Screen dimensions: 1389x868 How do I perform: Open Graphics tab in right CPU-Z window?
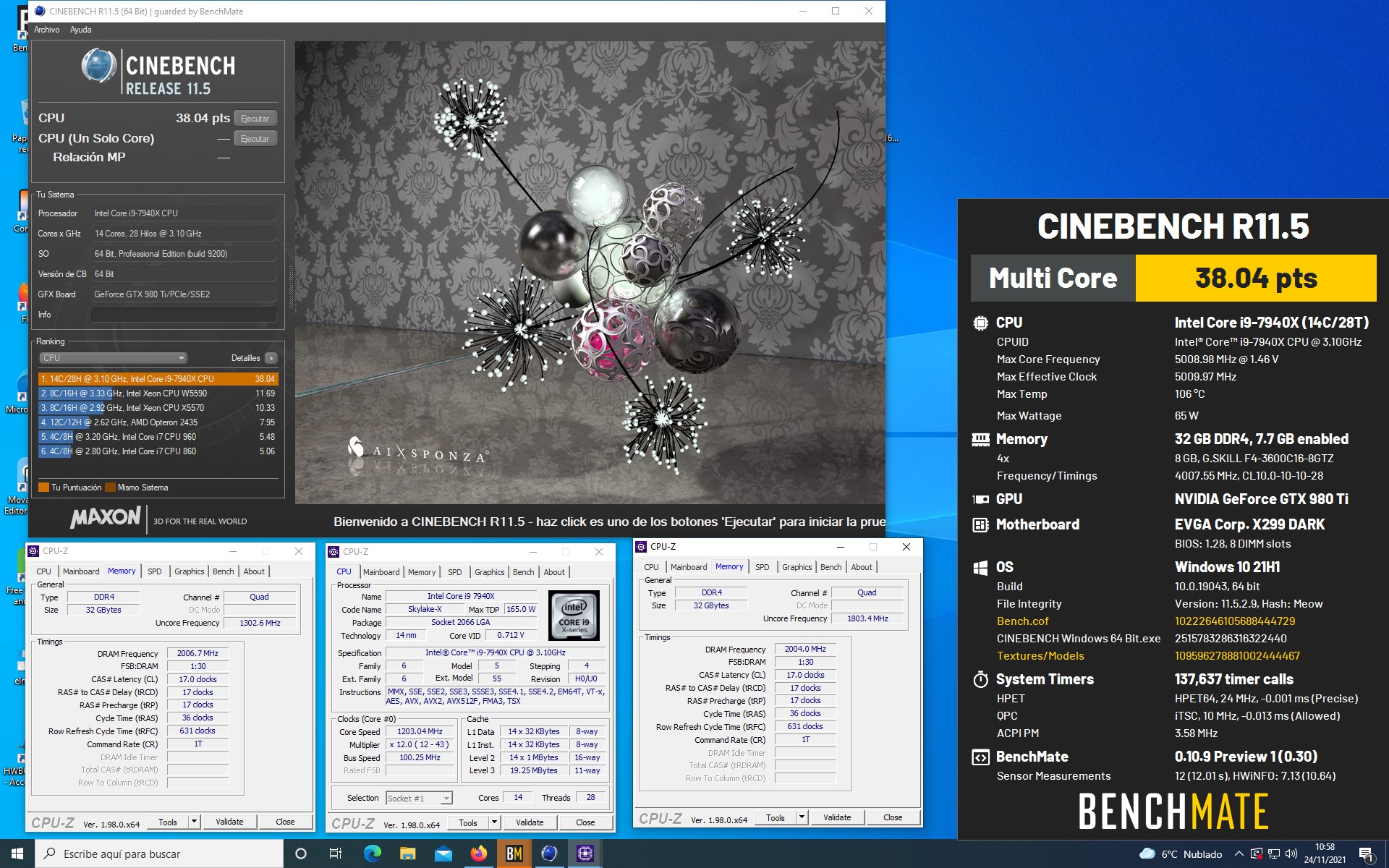click(797, 567)
